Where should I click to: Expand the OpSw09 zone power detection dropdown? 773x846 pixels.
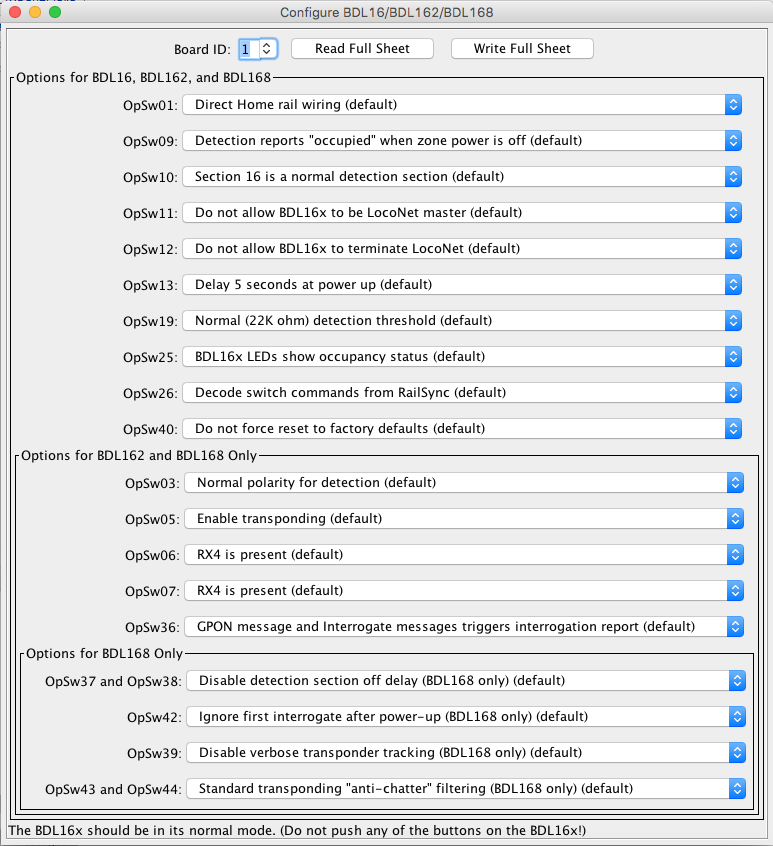[461, 141]
